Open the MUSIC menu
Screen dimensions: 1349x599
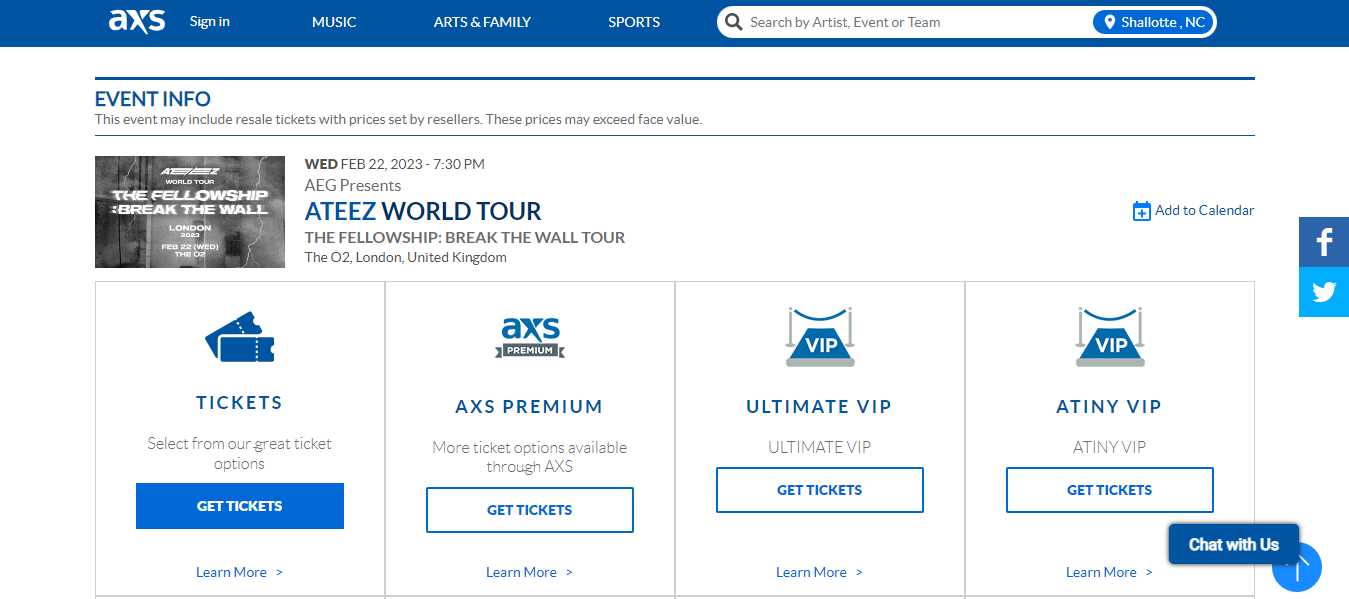tap(333, 21)
